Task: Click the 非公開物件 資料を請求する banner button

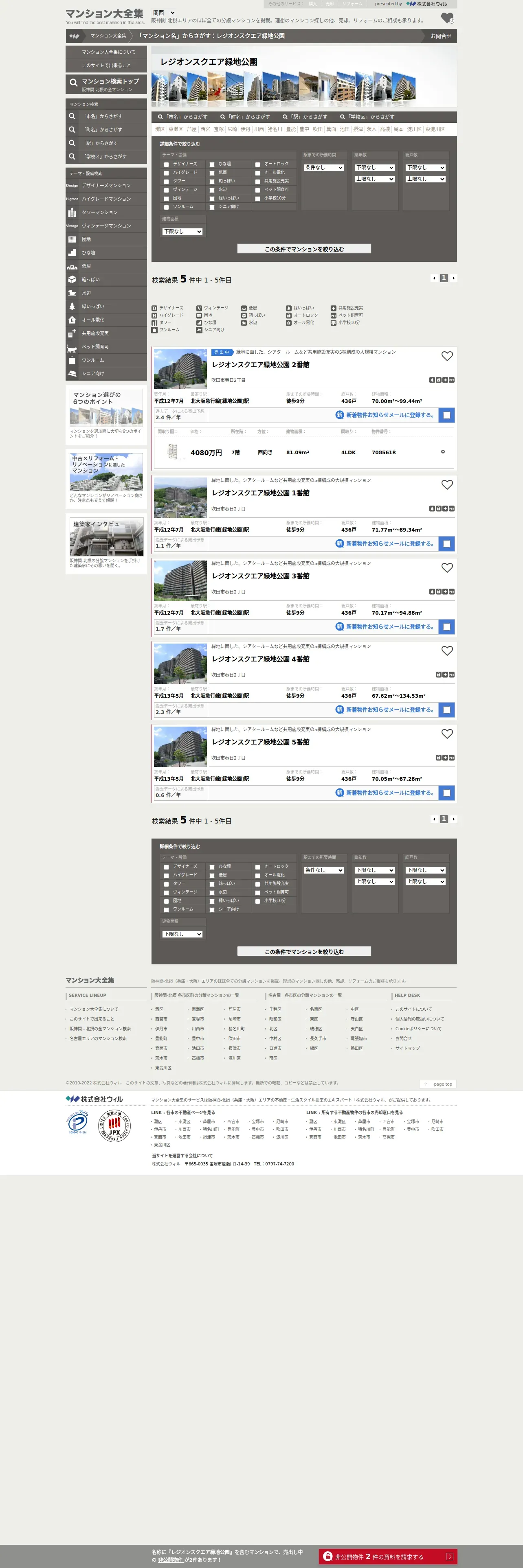Action: (x=388, y=1557)
